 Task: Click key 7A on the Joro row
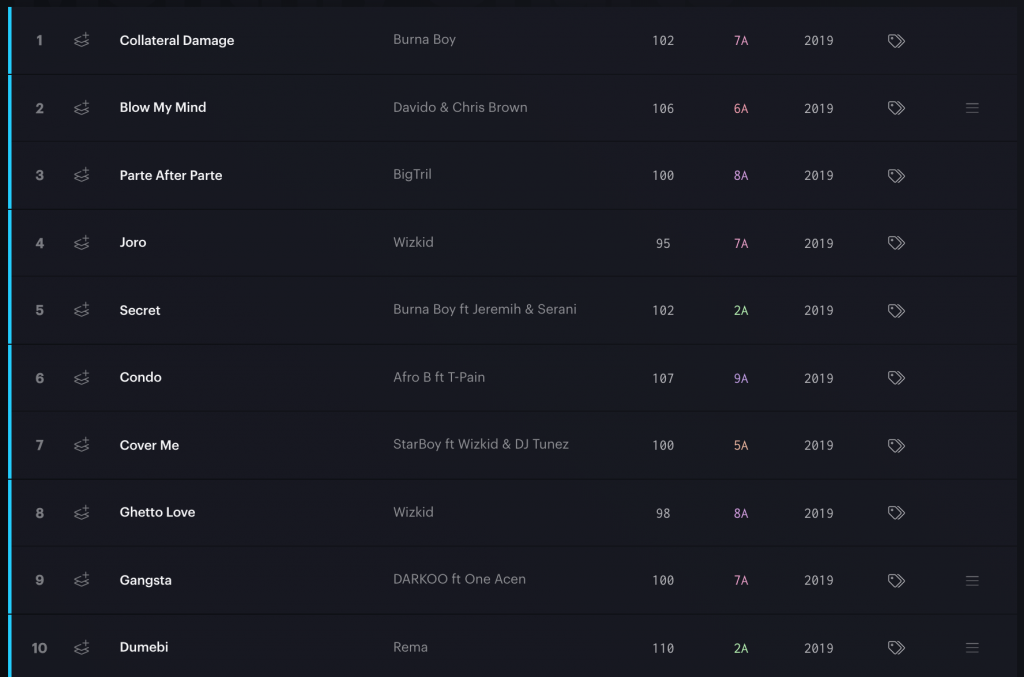(741, 244)
